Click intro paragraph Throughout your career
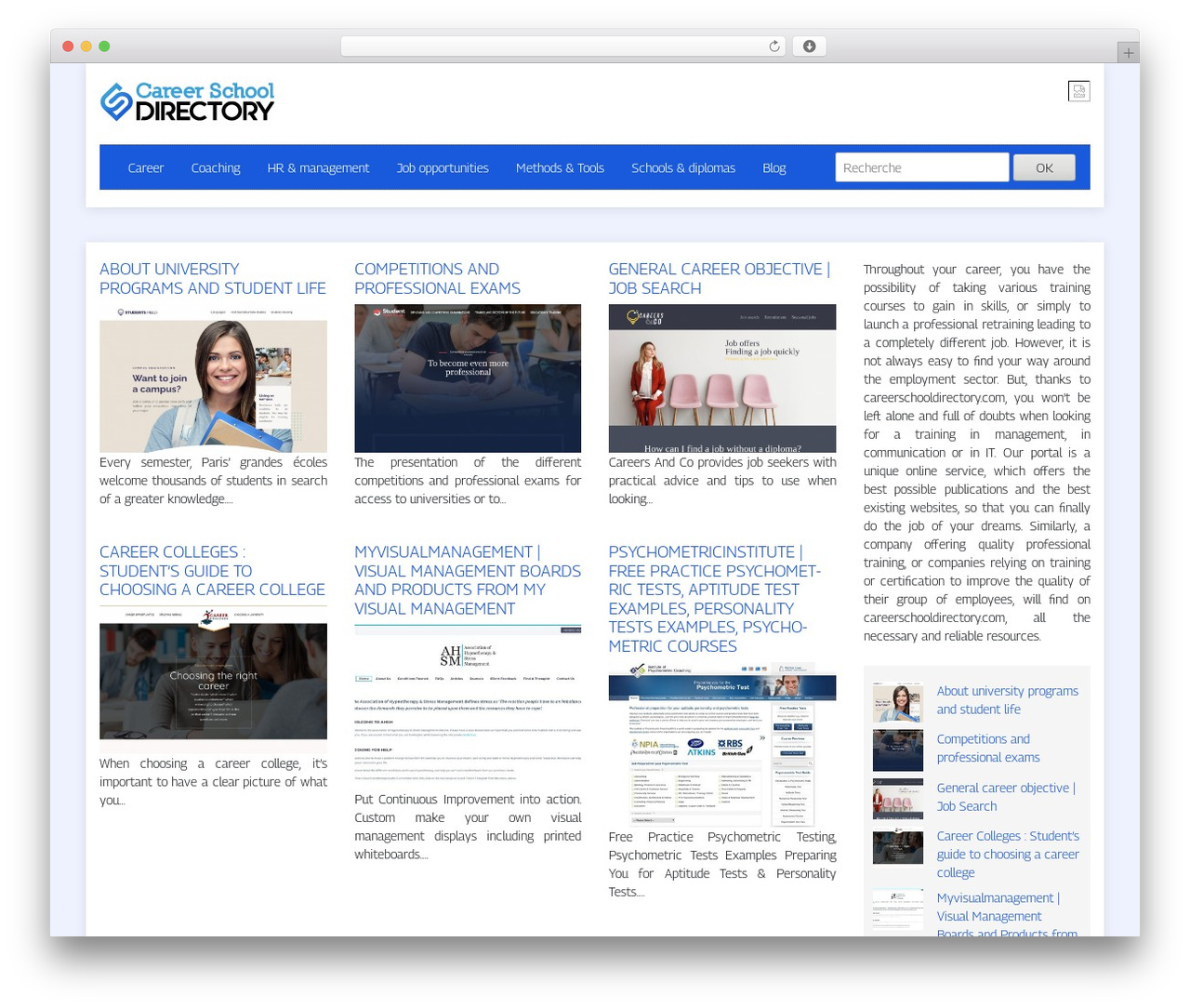The image size is (1190, 1008). tap(977, 453)
